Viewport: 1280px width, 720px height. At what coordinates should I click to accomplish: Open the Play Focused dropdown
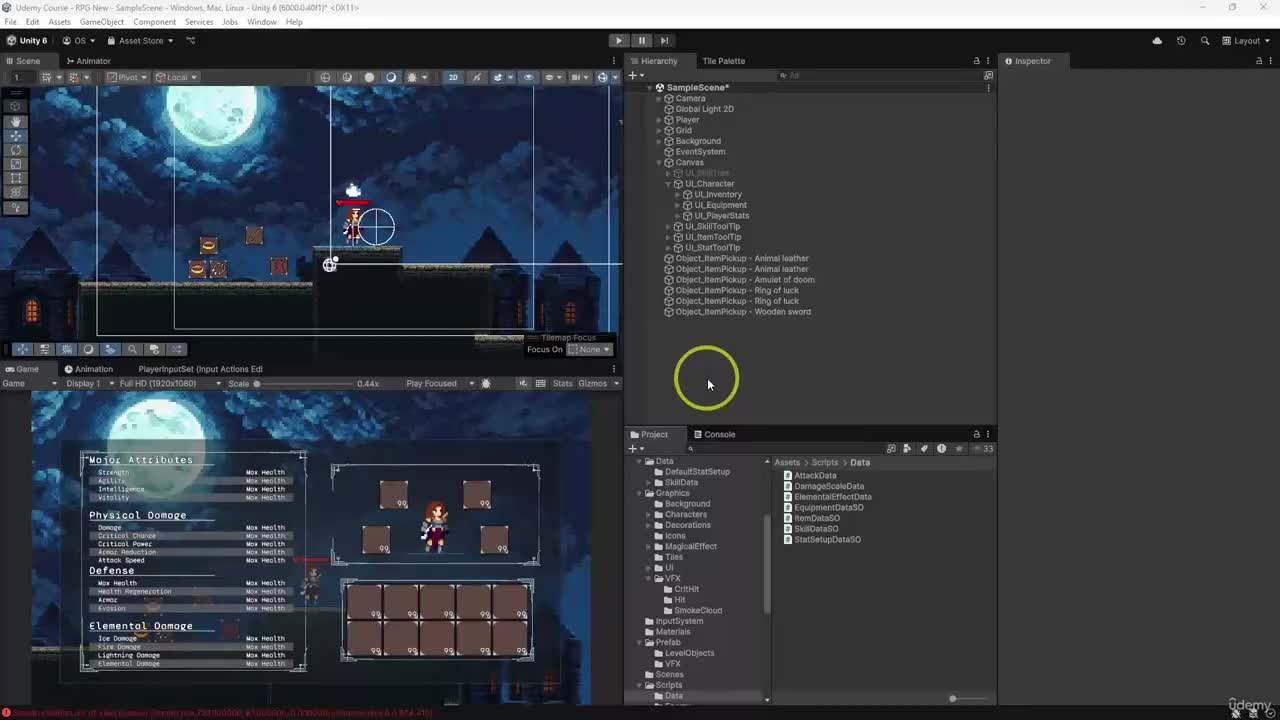(x=440, y=384)
